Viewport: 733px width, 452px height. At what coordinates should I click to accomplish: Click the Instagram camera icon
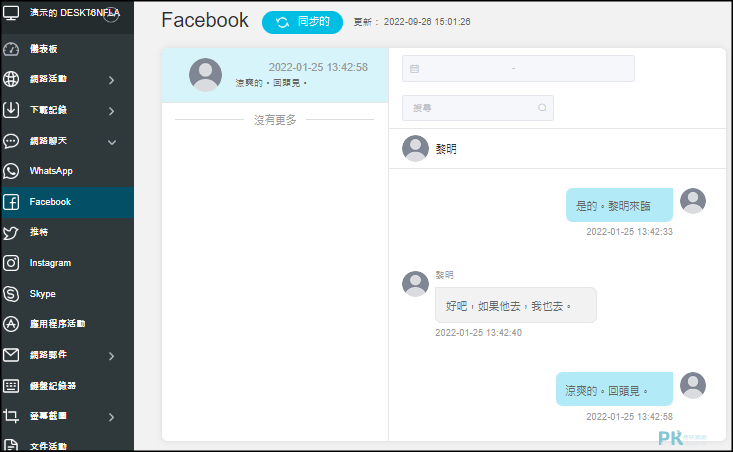click(11, 263)
